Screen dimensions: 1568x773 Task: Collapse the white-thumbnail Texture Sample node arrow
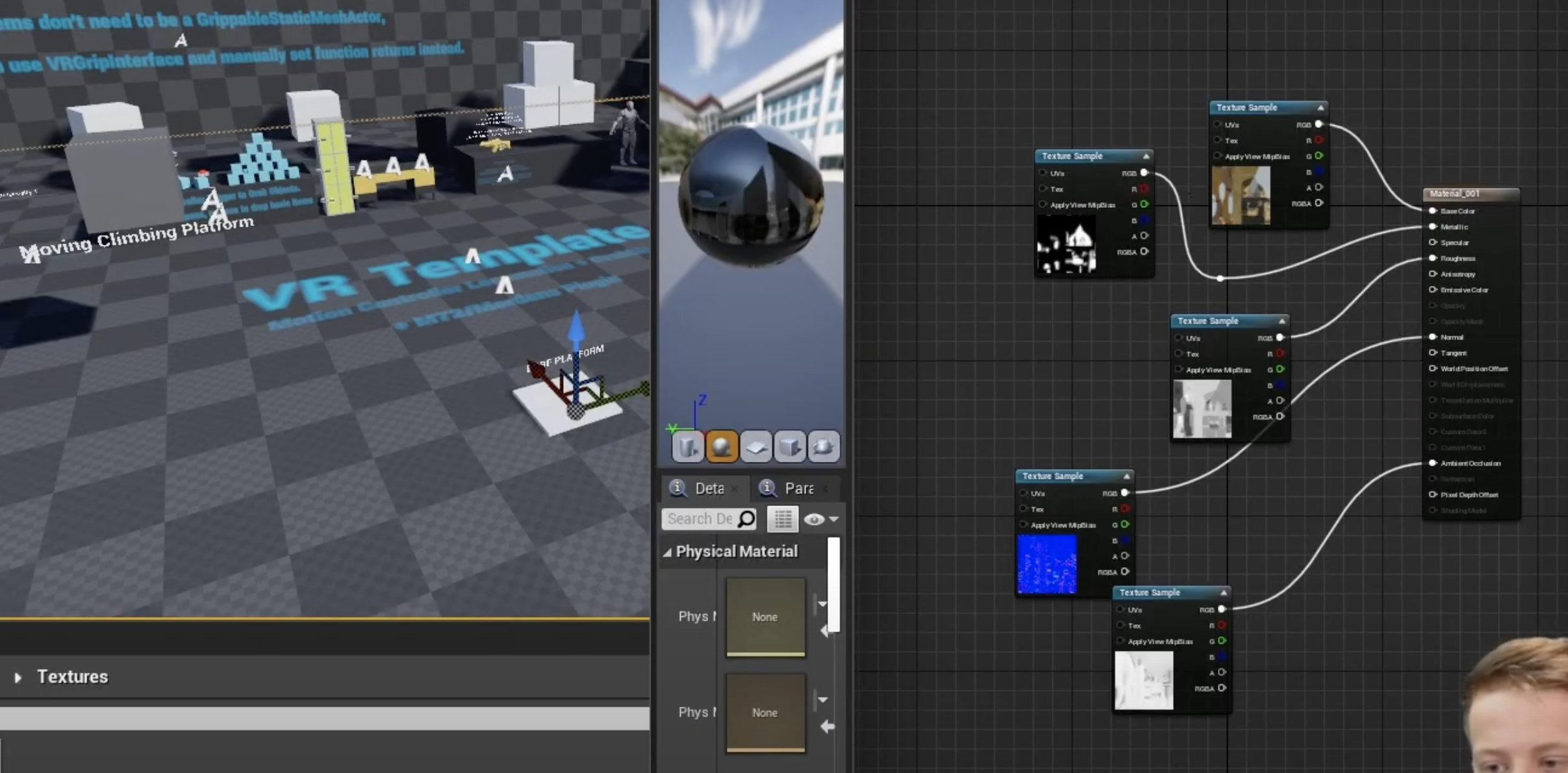[x=1224, y=592]
